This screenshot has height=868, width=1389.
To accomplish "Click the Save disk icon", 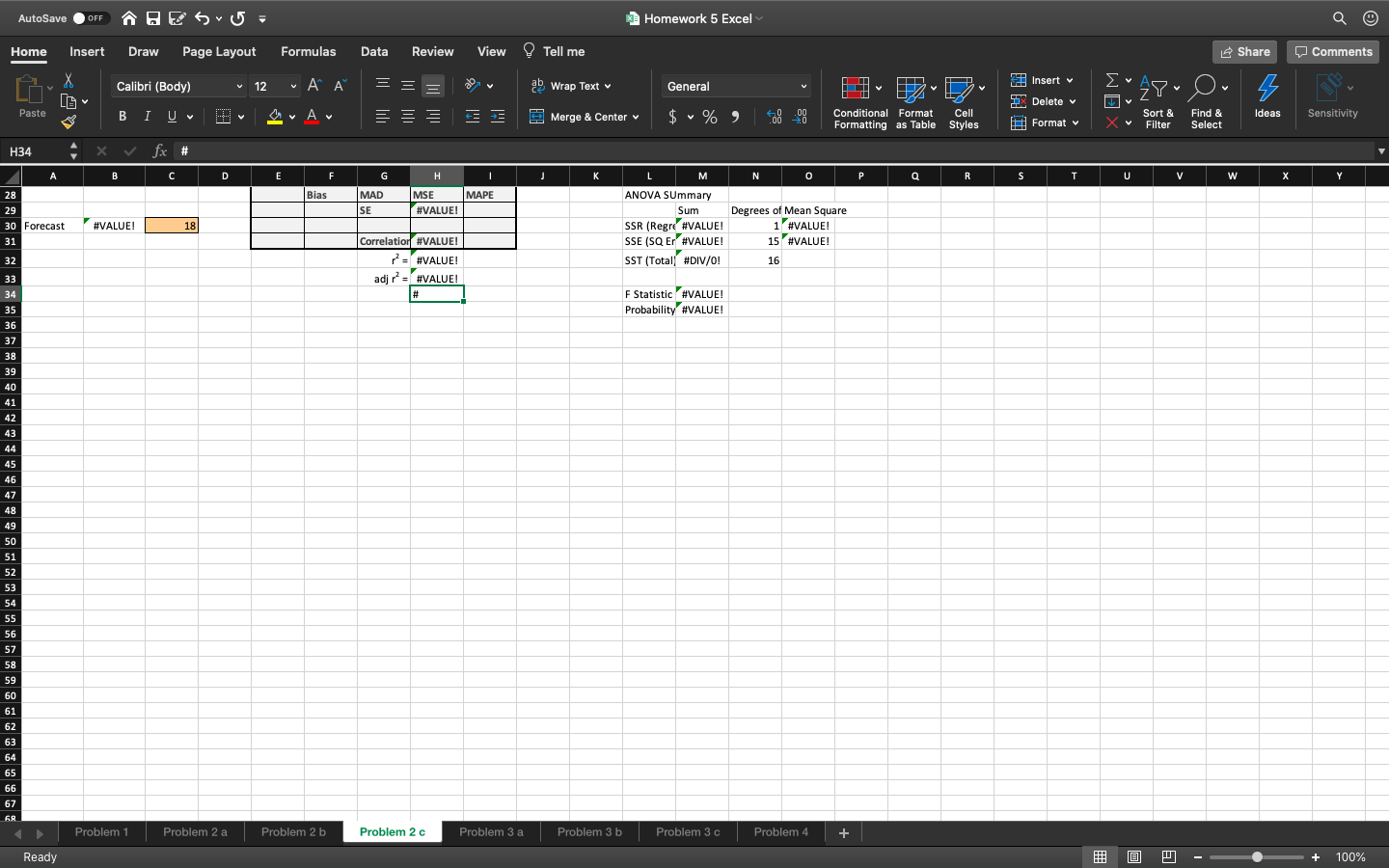I will pyautogui.click(x=153, y=18).
